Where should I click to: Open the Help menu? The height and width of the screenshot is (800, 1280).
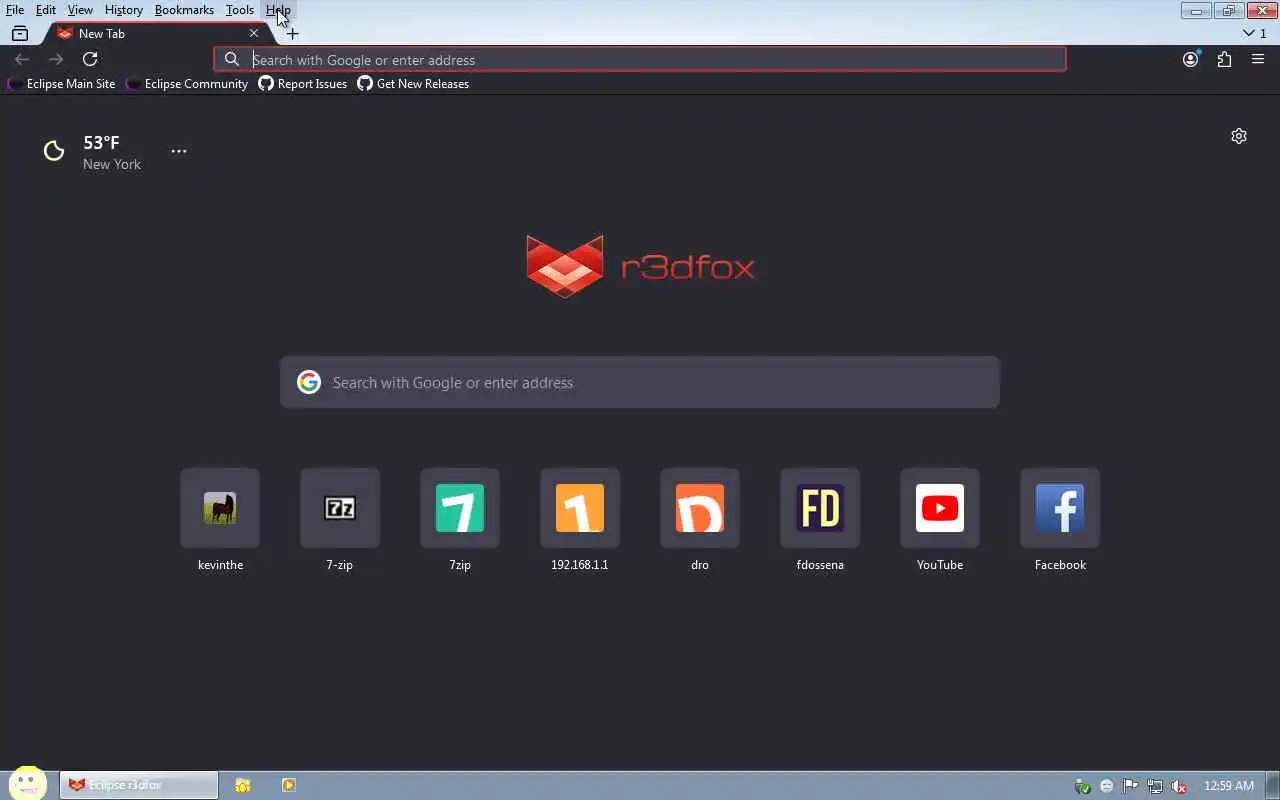[278, 10]
